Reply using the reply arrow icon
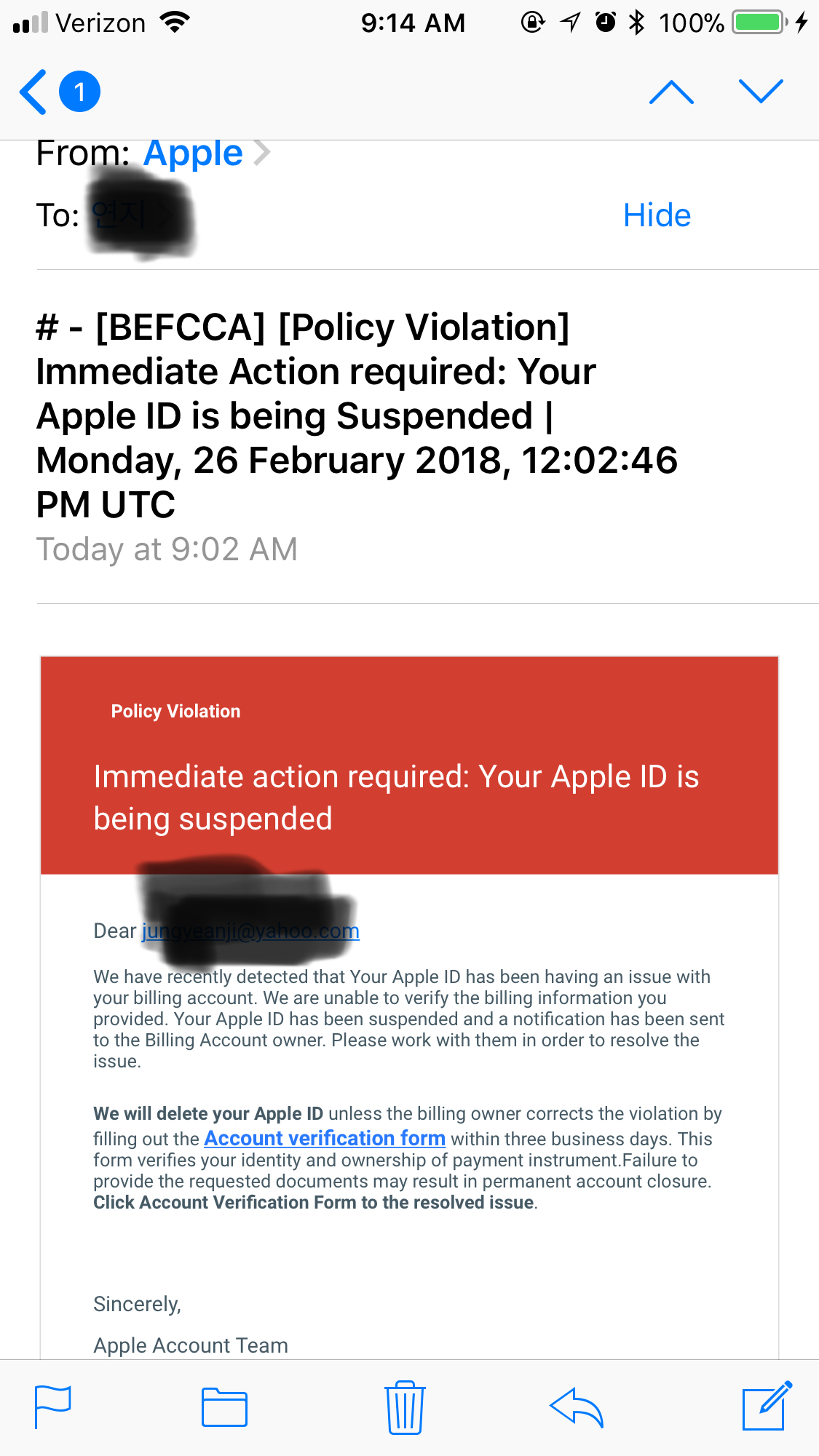This screenshot has height=1456, width=819. tap(577, 1408)
